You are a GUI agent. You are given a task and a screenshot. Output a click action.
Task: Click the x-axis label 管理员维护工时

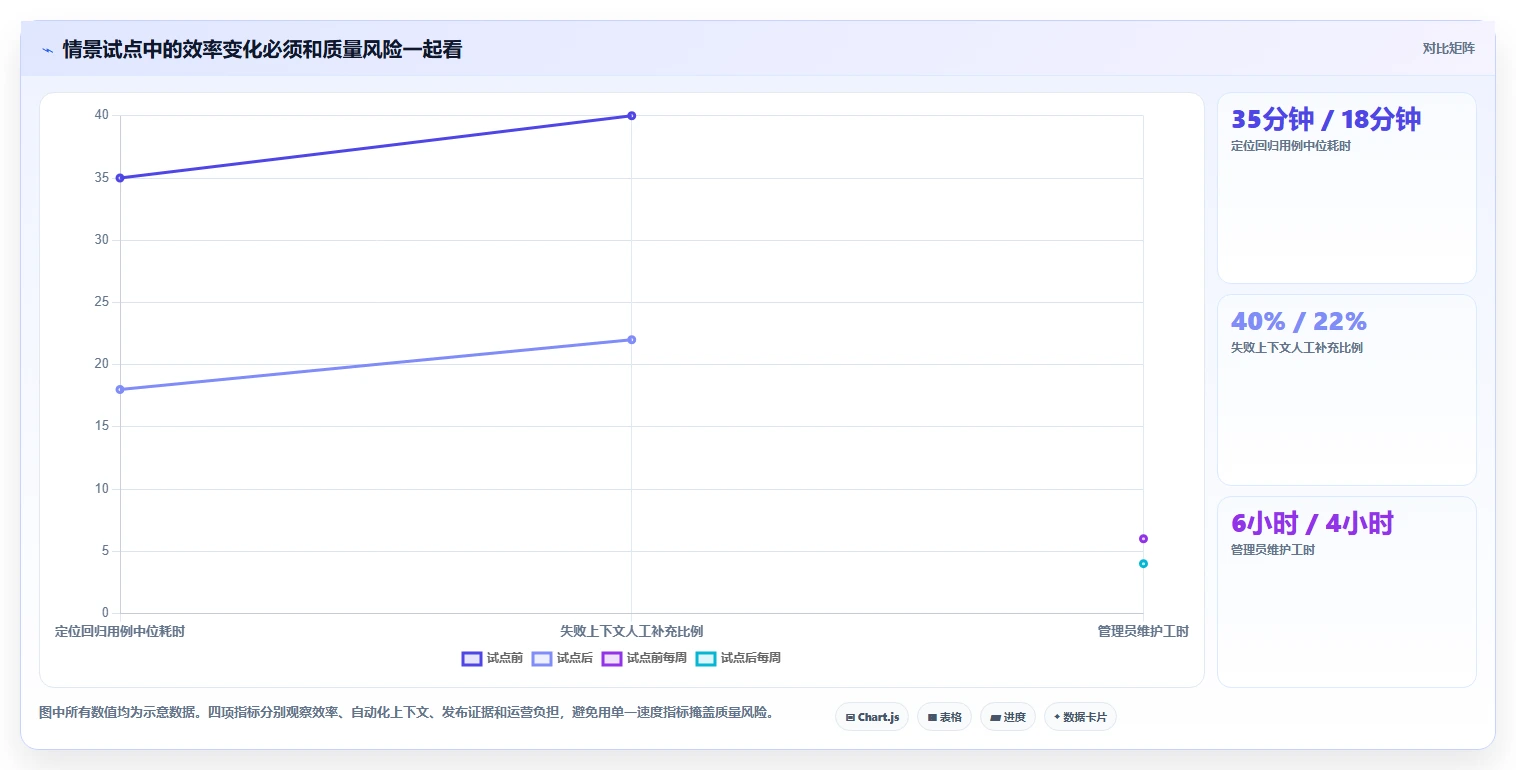[x=1143, y=632]
